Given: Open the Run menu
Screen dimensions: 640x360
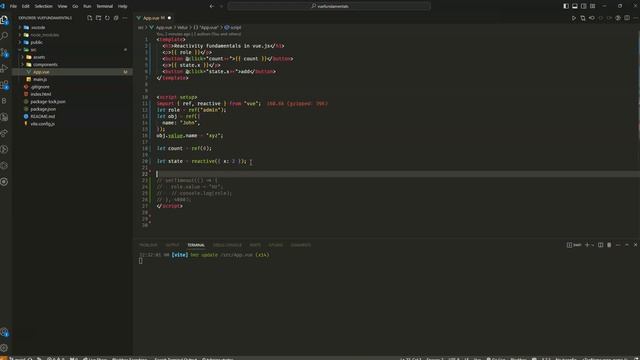Looking at the screenshot, I should (x=87, y=6).
